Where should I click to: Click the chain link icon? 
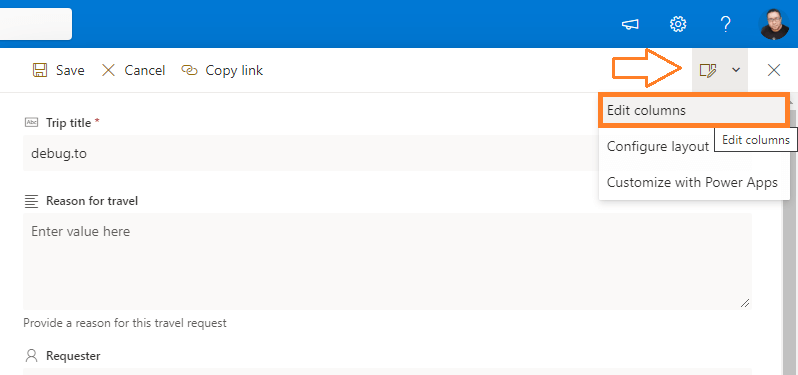189,70
